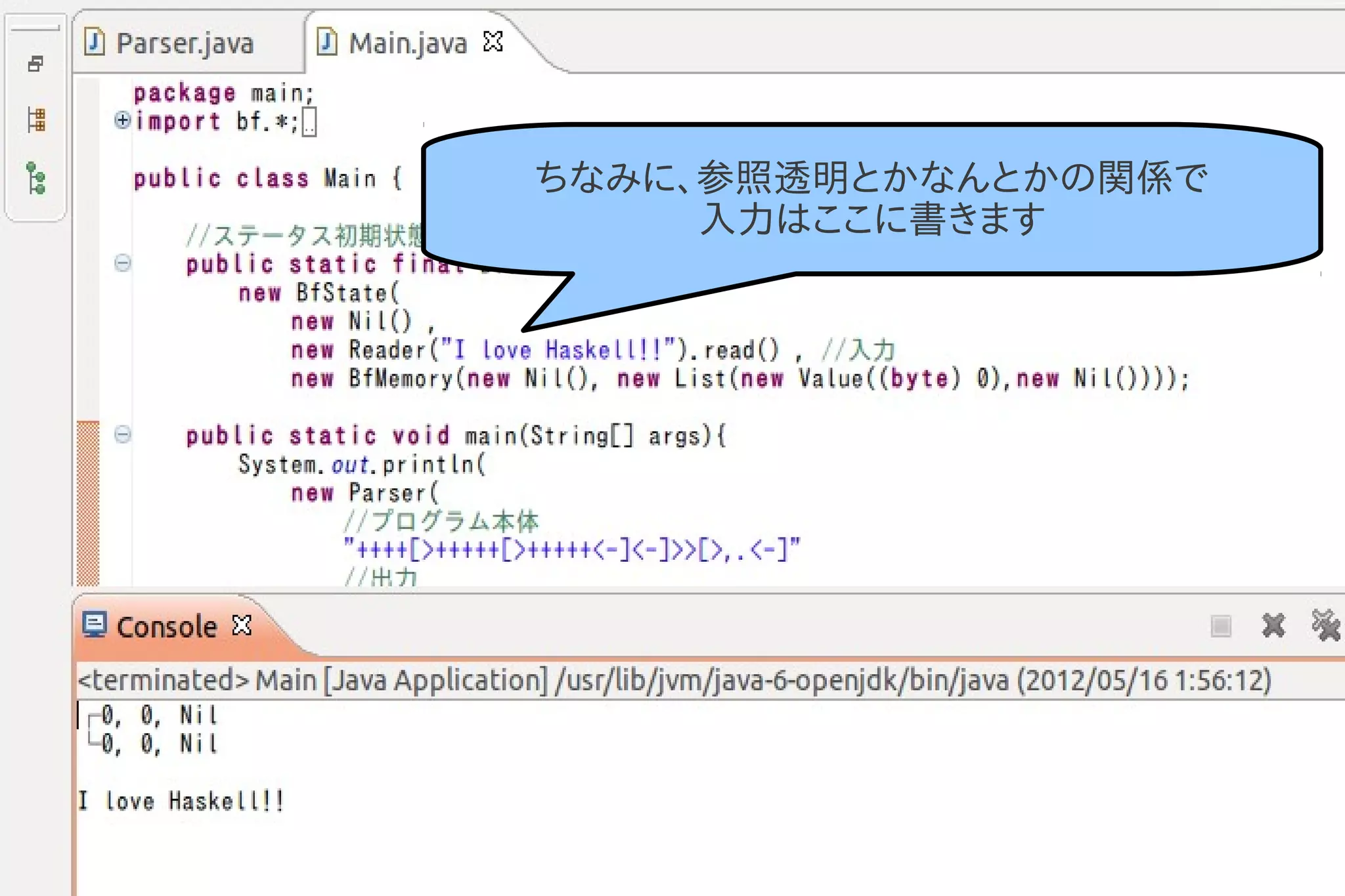Collapse the main(String[] args) method
Viewport: 1345px width, 896px height.
tap(122, 435)
